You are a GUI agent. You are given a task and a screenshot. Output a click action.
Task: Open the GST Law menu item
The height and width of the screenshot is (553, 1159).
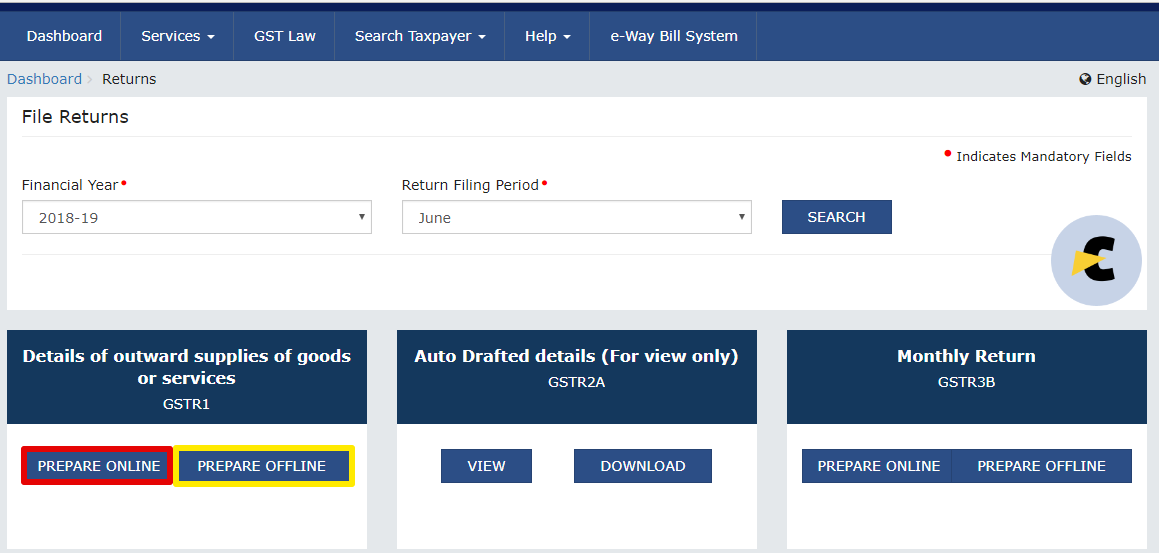[285, 36]
